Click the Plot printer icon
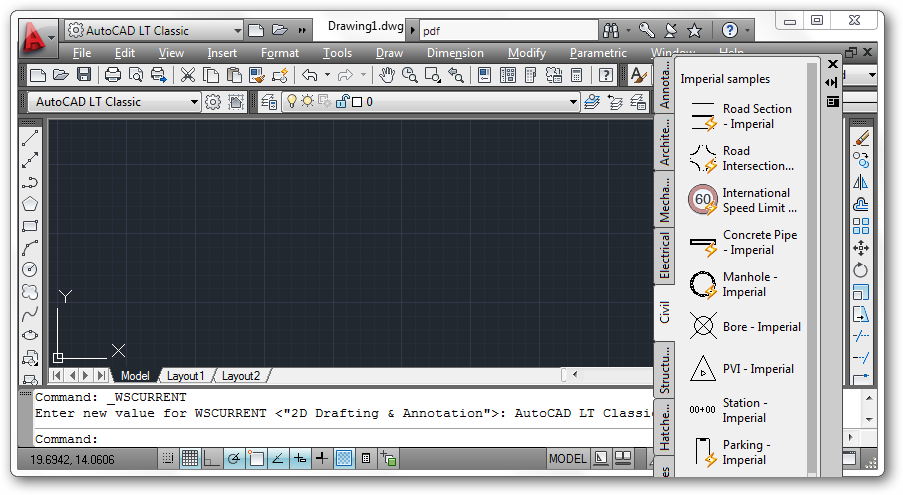Image resolution: width=903 pixels, height=495 pixels. [x=113, y=75]
